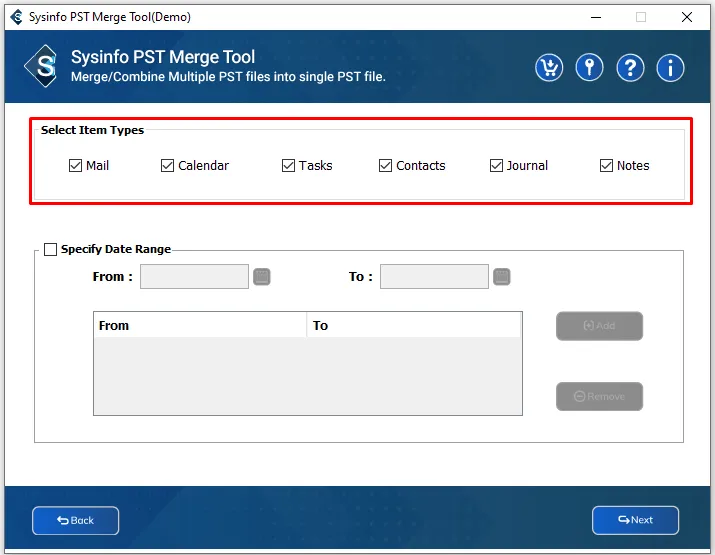Image resolution: width=715 pixels, height=555 pixels.
Task: Click the info about icon
Action: (670, 67)
